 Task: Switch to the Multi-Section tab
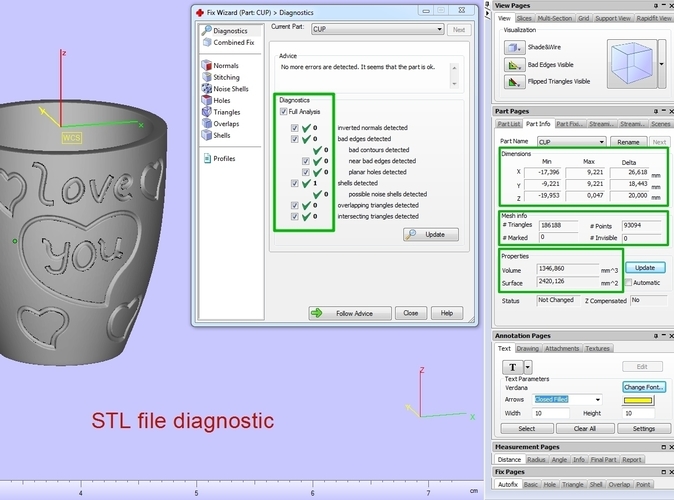[x=555, y=18]
